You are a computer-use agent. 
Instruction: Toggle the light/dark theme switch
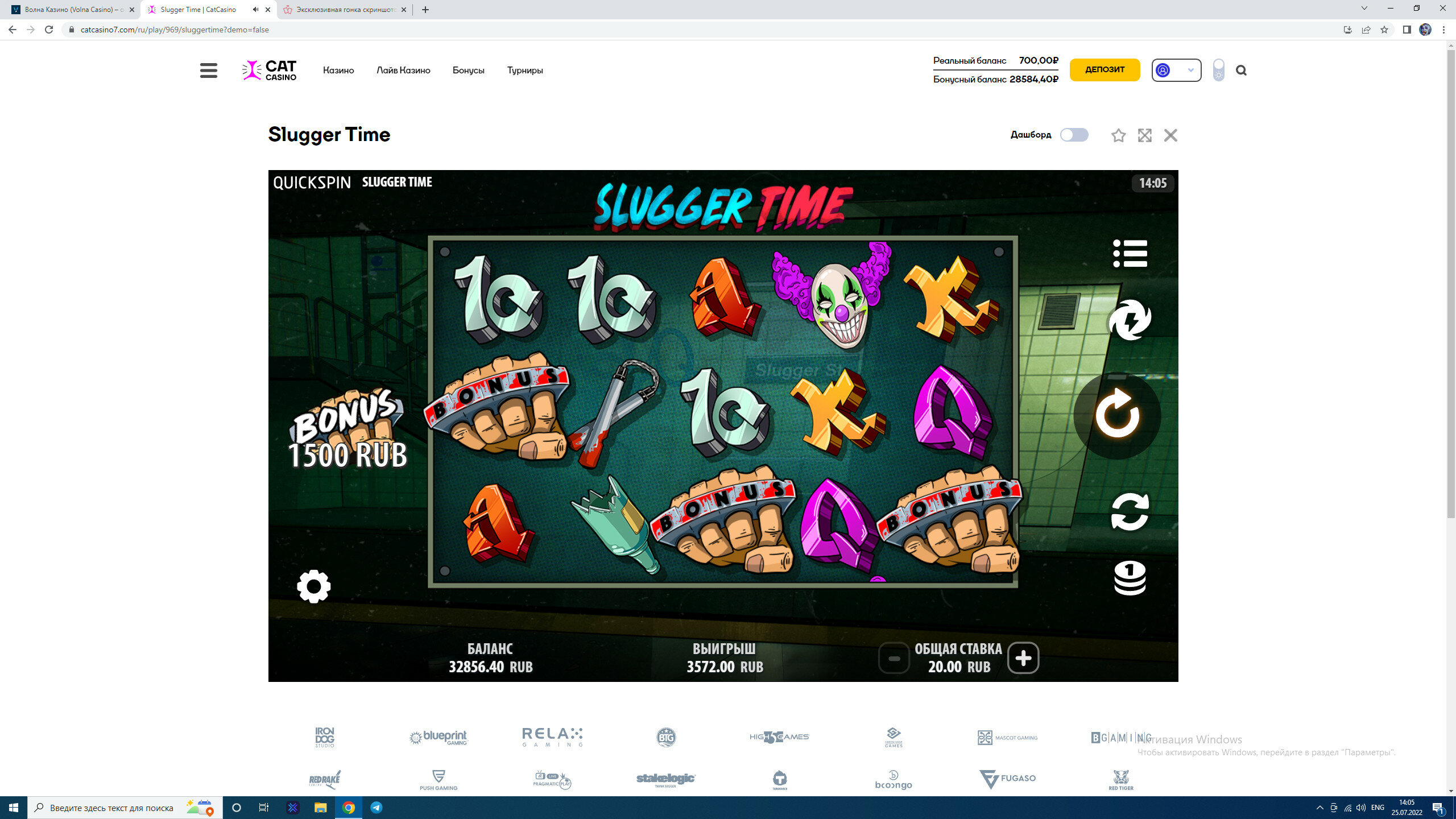[1218, 70]
